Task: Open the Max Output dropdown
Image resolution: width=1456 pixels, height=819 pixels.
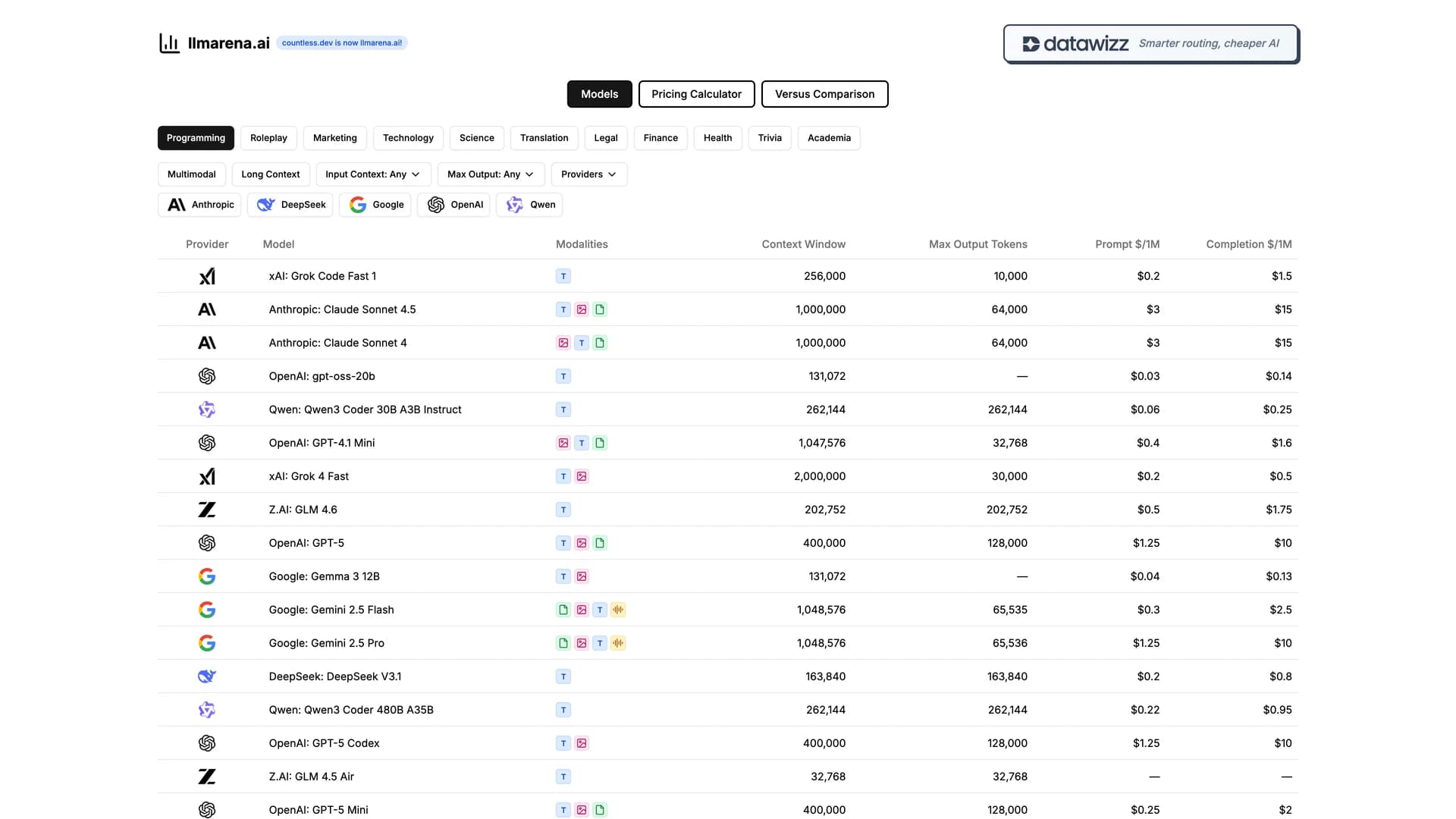Action: coord(489,174)
